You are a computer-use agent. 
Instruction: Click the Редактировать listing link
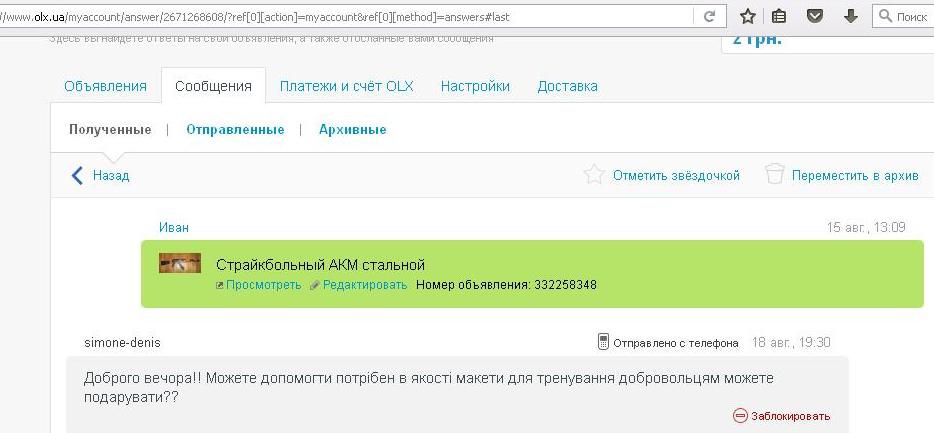(x=365, y=285)
